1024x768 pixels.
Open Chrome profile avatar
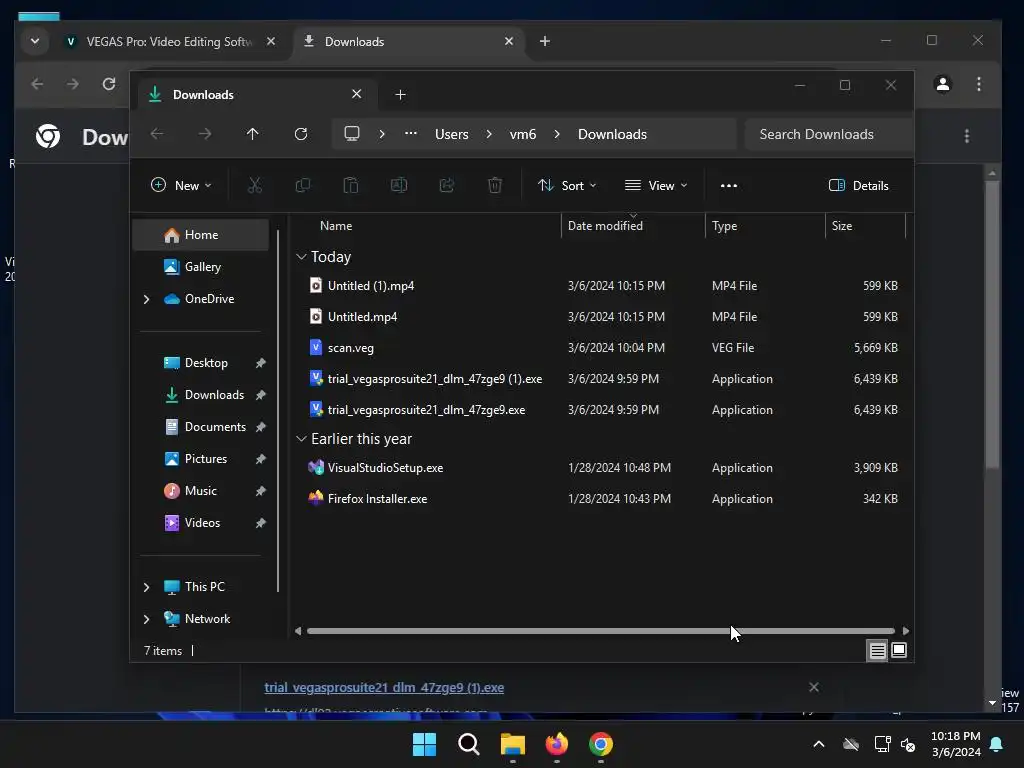[x=942, y=84]
